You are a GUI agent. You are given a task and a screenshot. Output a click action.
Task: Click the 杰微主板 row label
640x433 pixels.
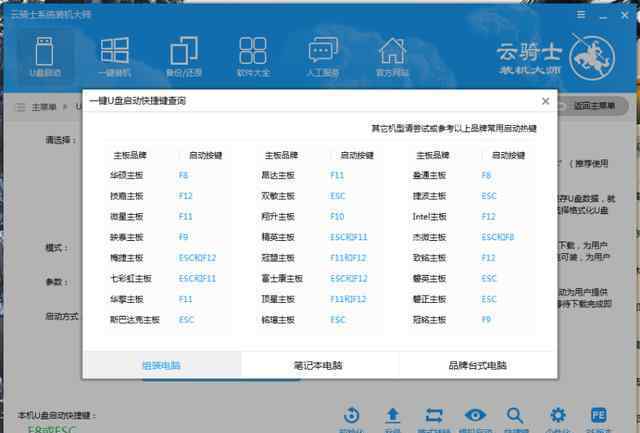pos(429,237)
